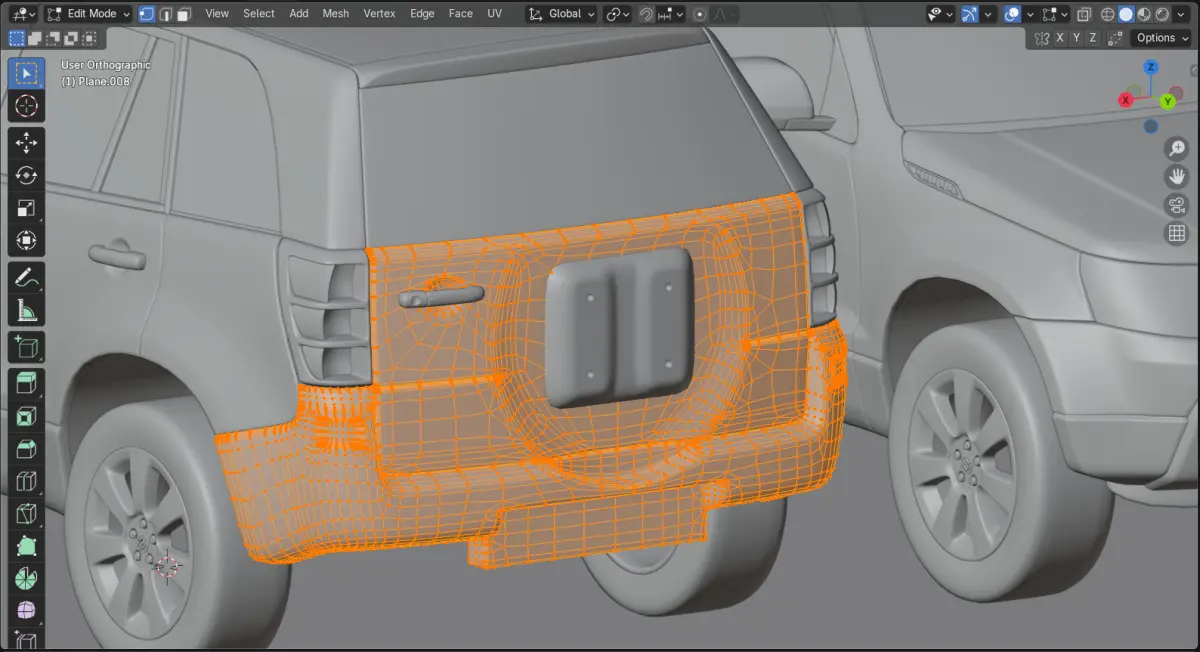Toggle snapping magnet
Viewport: 1200px width, 652px height.
[647, 14]
